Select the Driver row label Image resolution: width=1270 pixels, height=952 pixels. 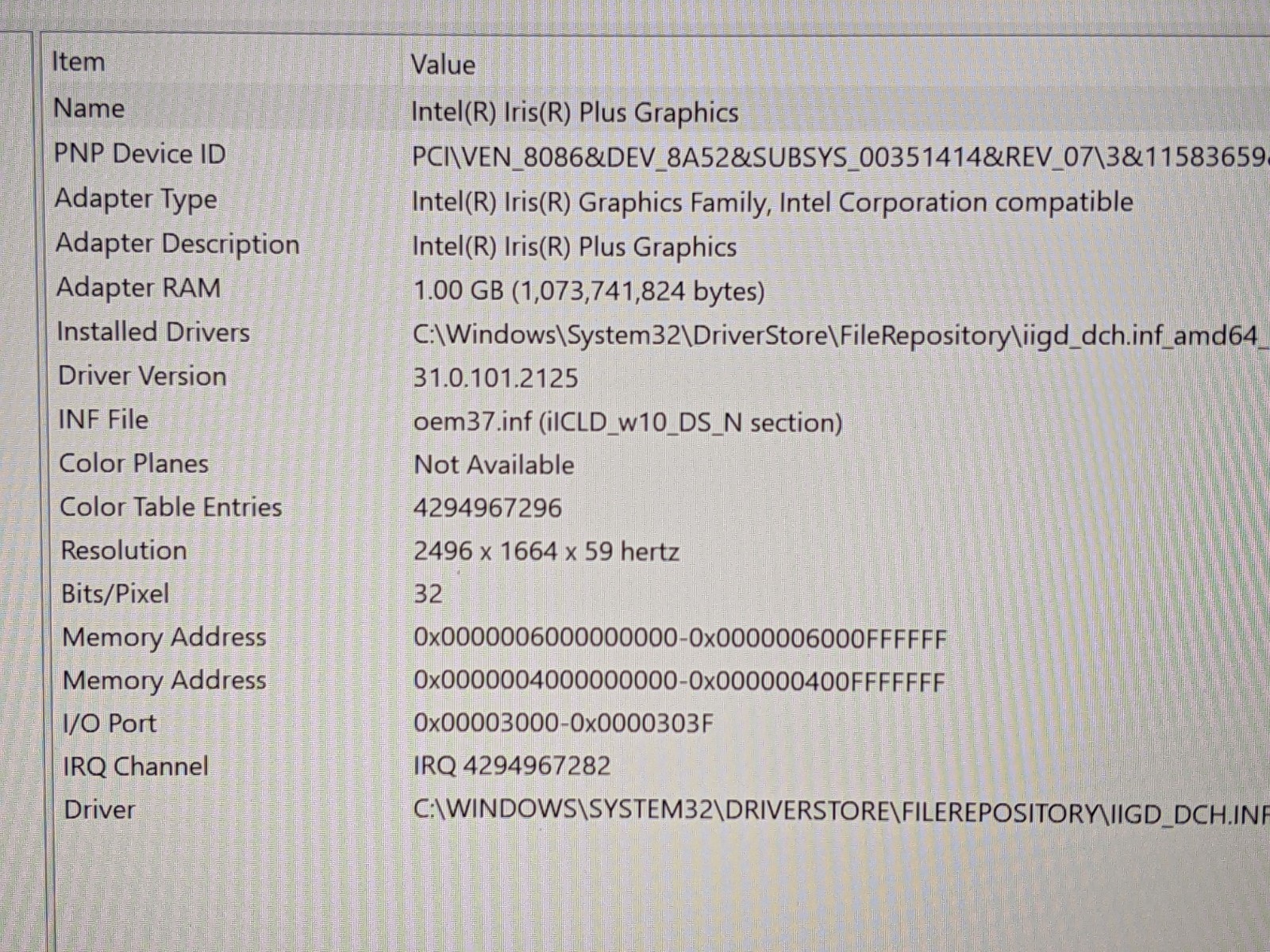pos(99,810)
